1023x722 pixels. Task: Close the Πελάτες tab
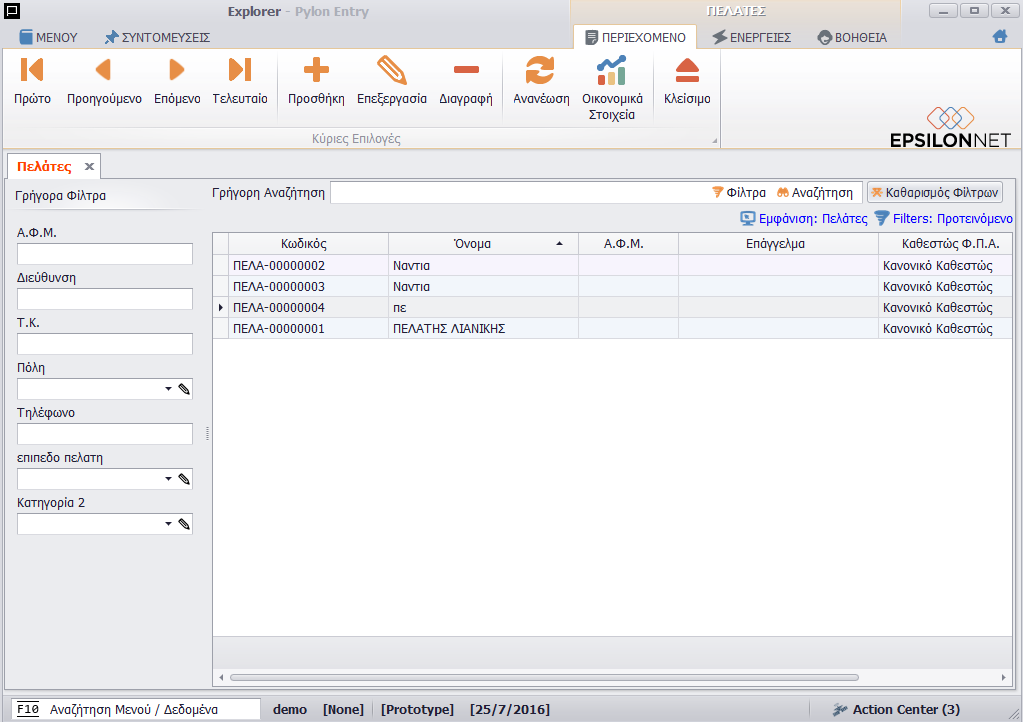(89, 166)
